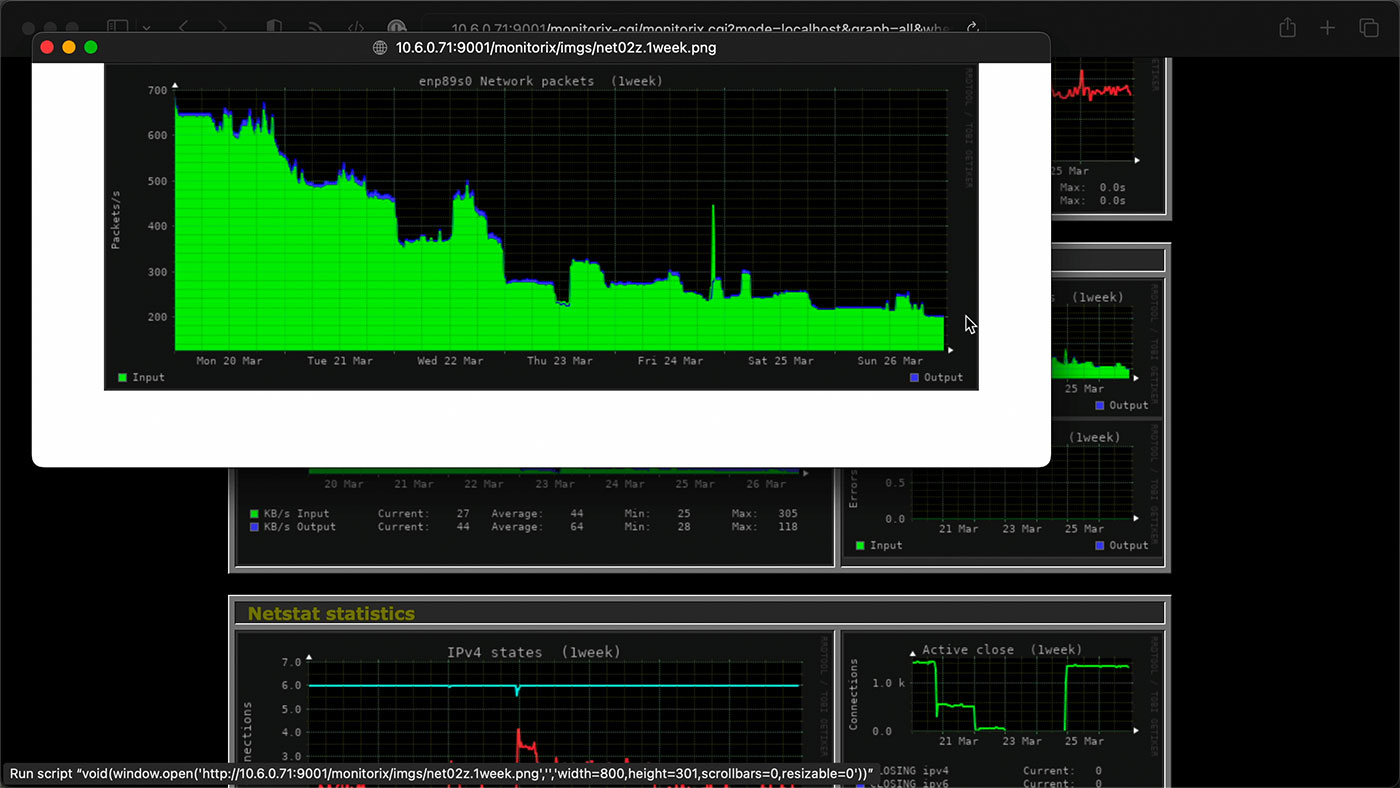1400x788 pixels.
Task: Click Average value 44 in KB/s Input row
Action: 576,514
